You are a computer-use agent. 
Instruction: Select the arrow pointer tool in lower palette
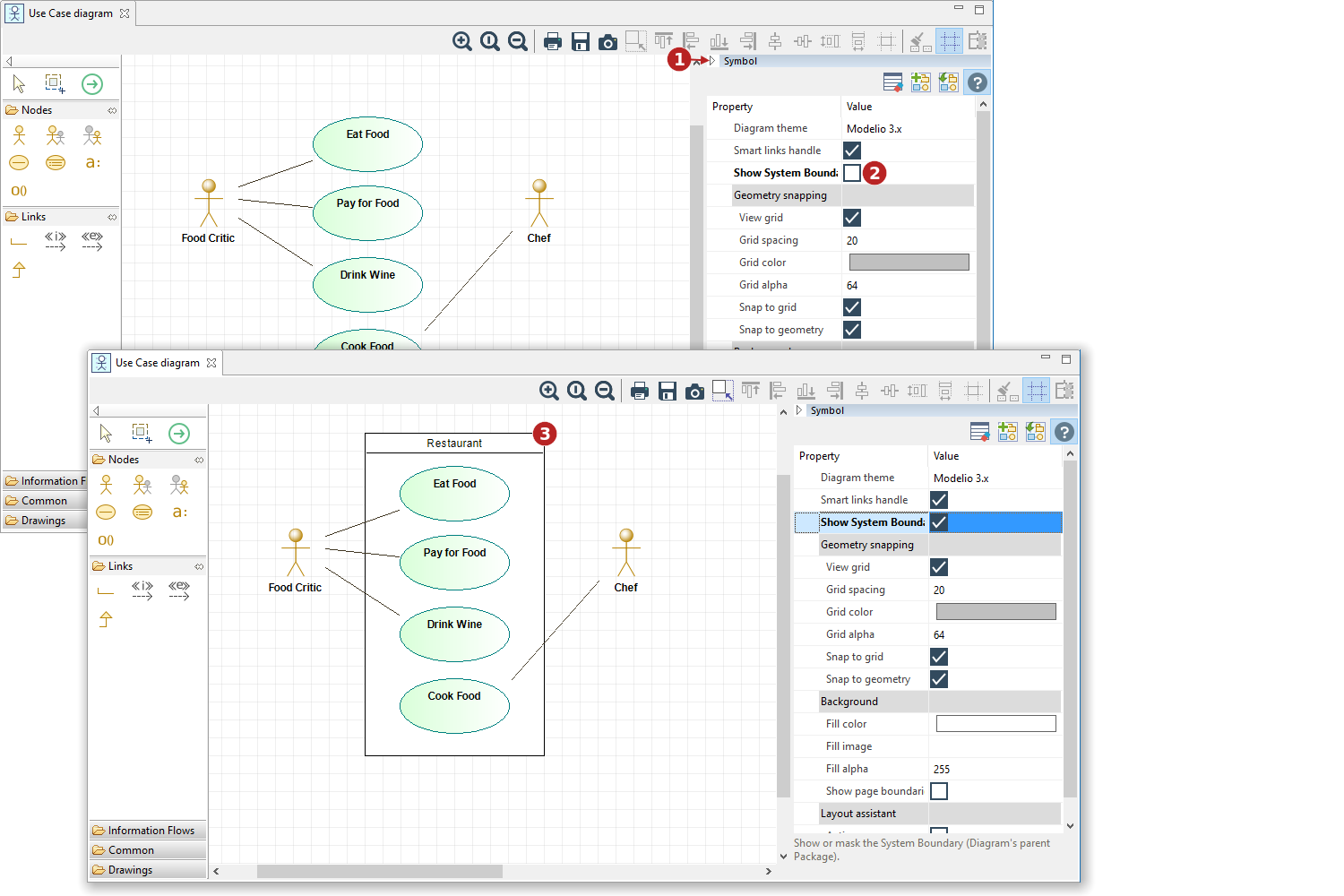point(107,434)
